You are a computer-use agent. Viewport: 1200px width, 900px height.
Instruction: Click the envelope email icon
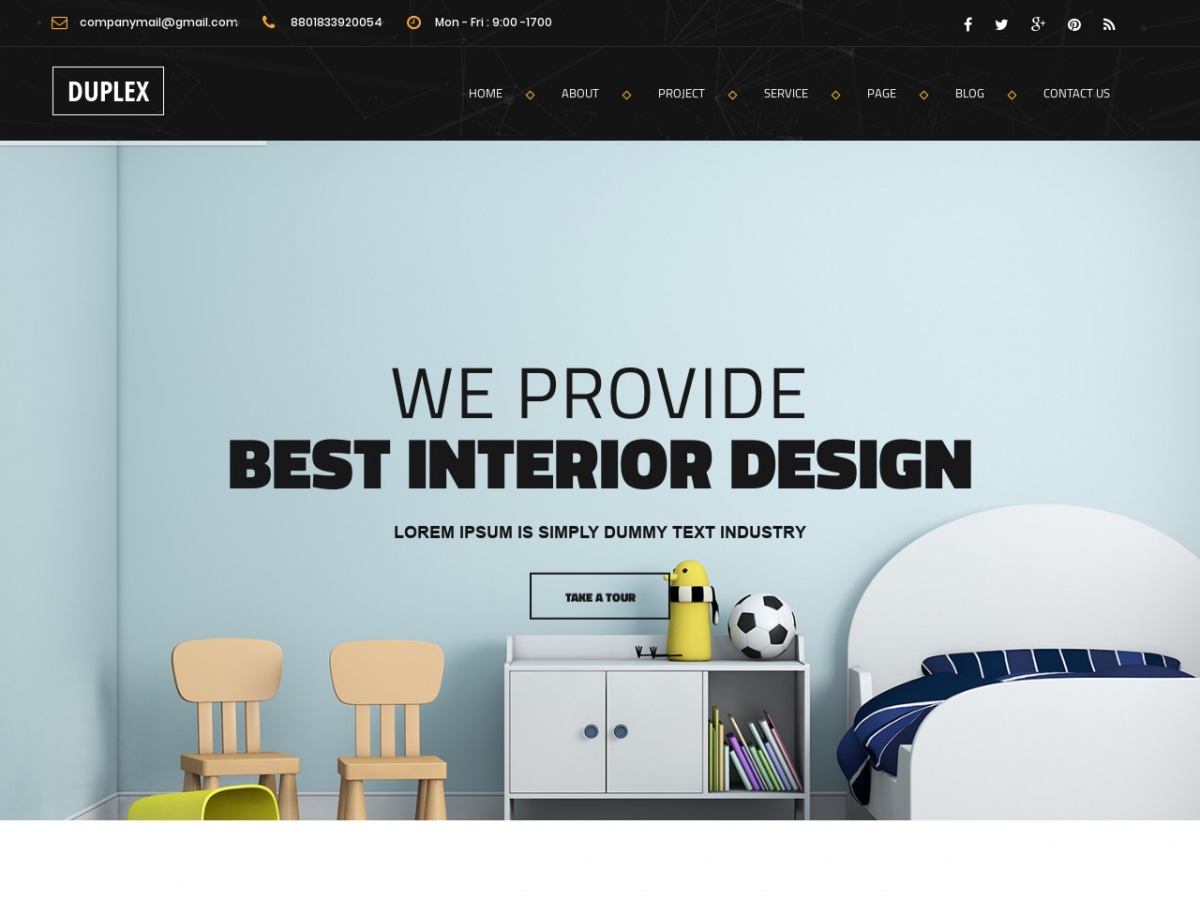59,22
